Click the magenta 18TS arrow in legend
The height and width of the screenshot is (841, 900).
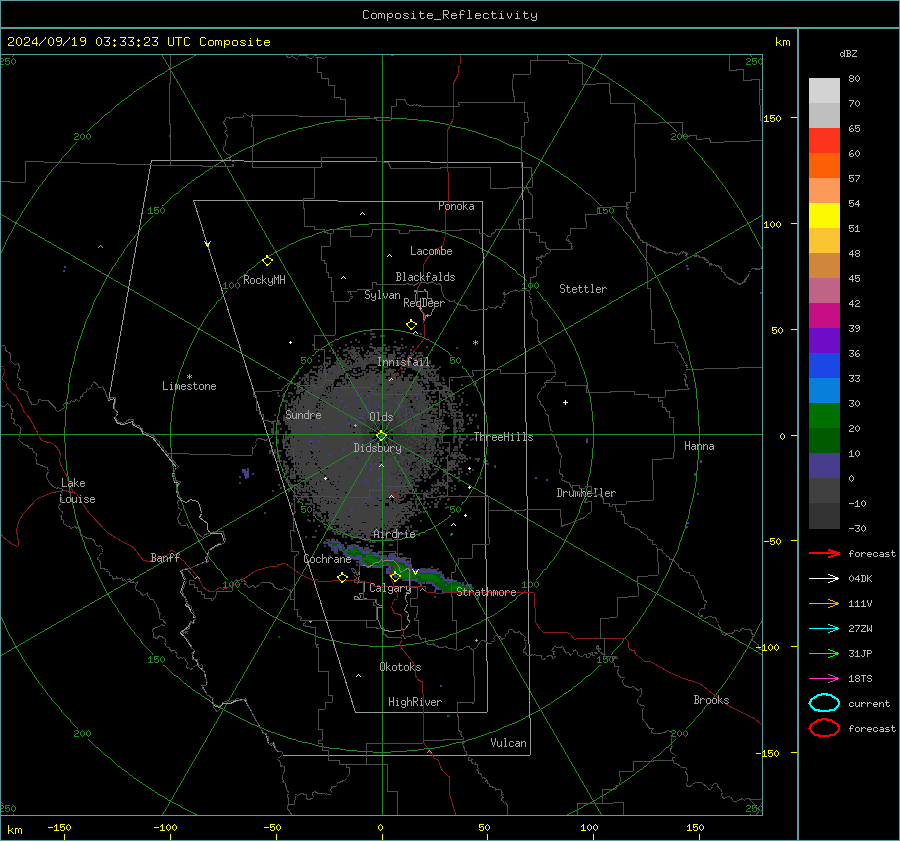coord(824,679)
